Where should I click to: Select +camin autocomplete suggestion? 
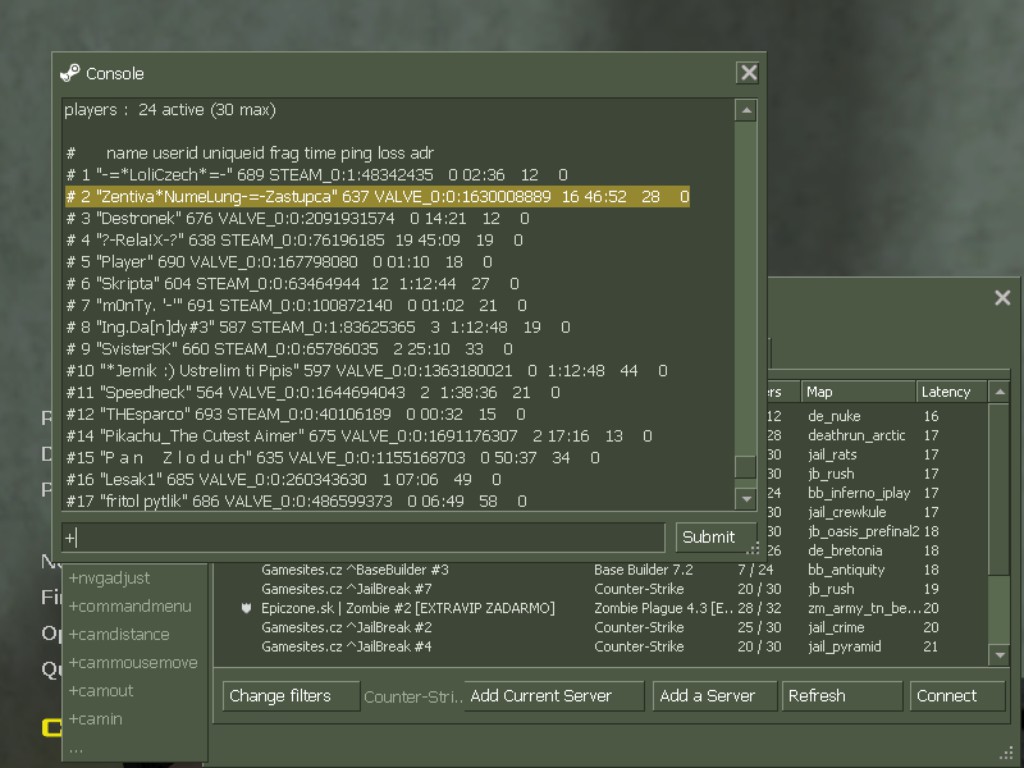(95, 718)
